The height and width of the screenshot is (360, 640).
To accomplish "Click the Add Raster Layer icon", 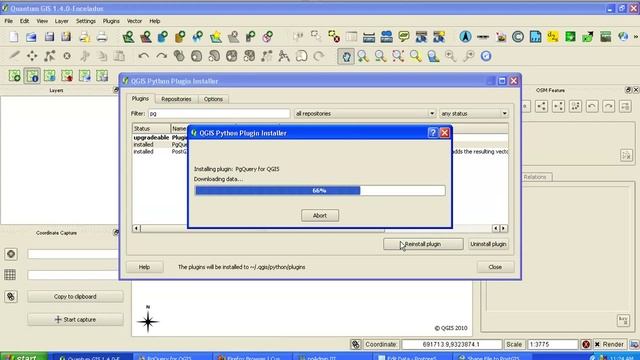I will (146, 37).
